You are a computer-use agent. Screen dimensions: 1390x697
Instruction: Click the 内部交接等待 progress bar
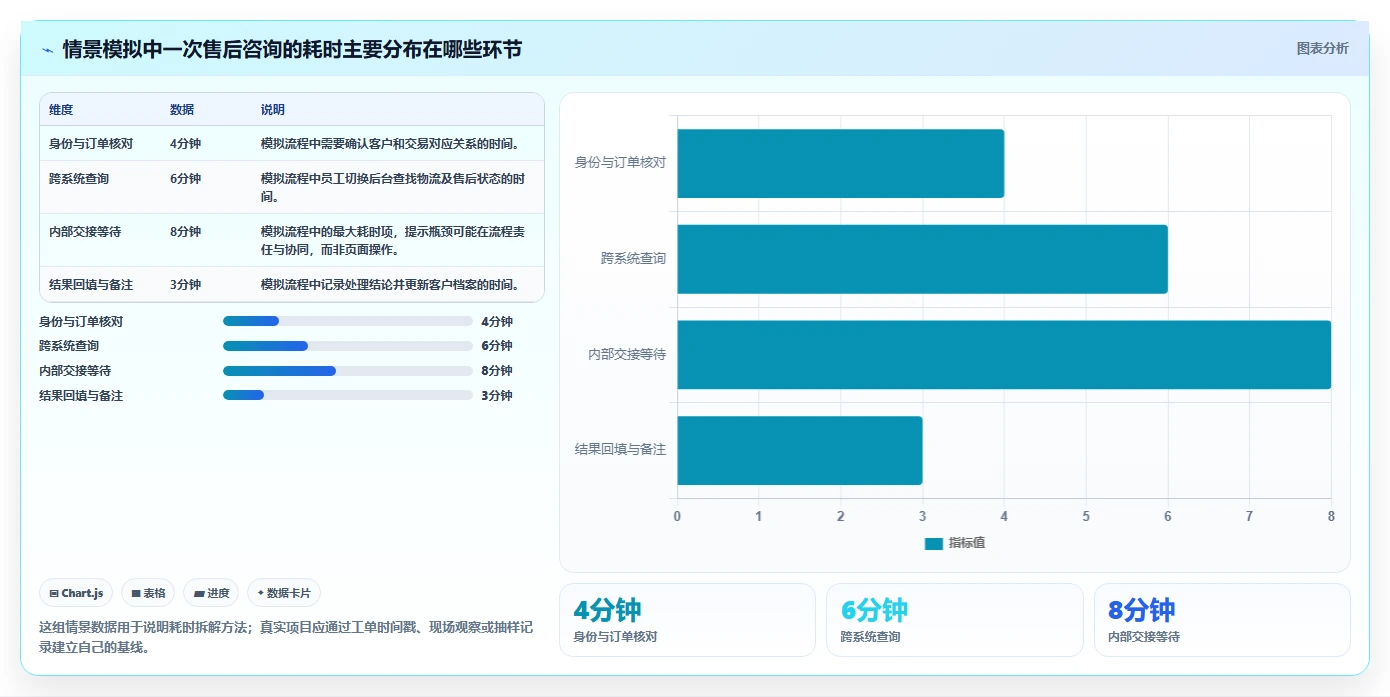pyautogui.click(x=347, y=370)
